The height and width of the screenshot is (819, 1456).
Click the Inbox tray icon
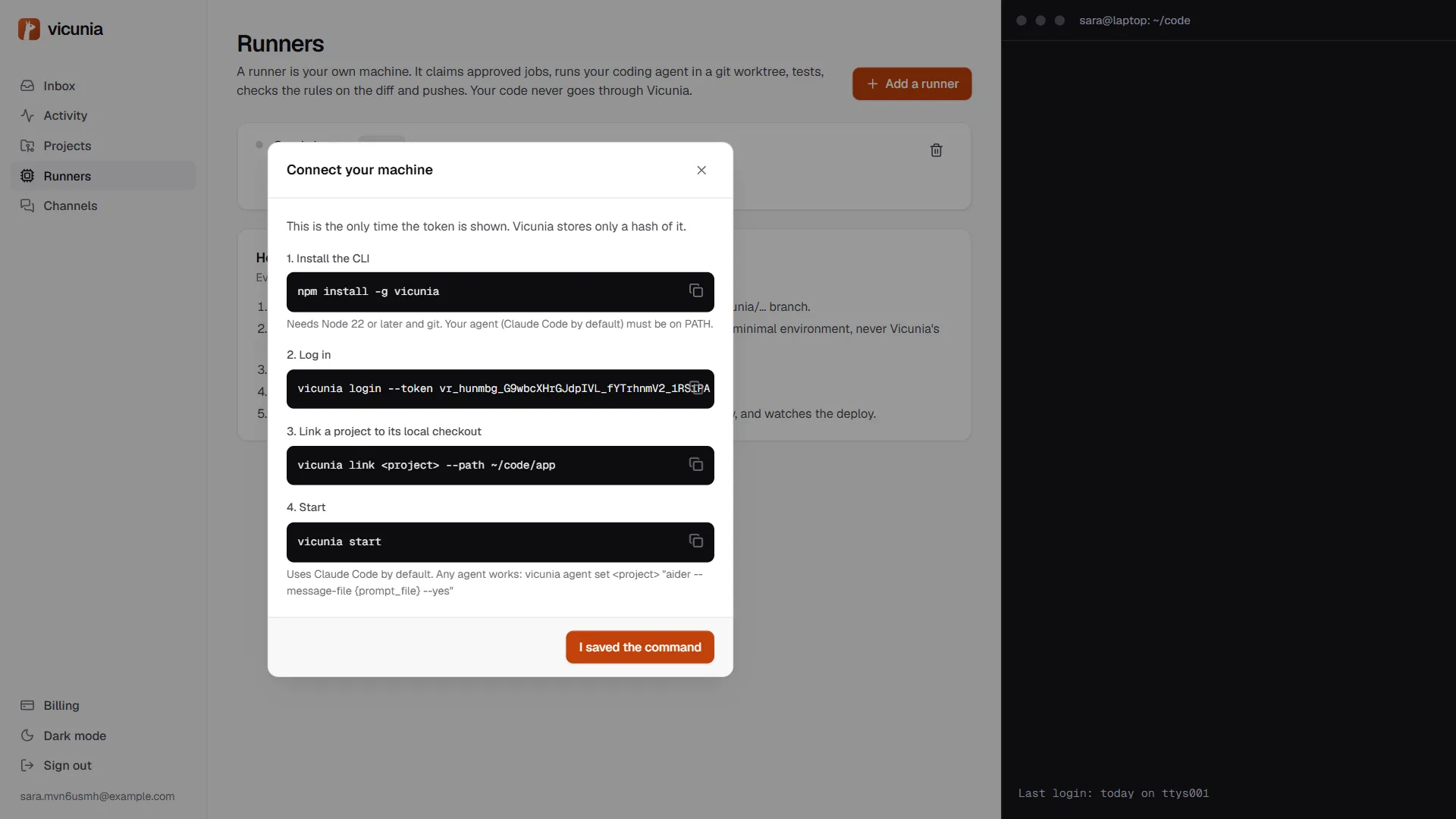[27, 86]
